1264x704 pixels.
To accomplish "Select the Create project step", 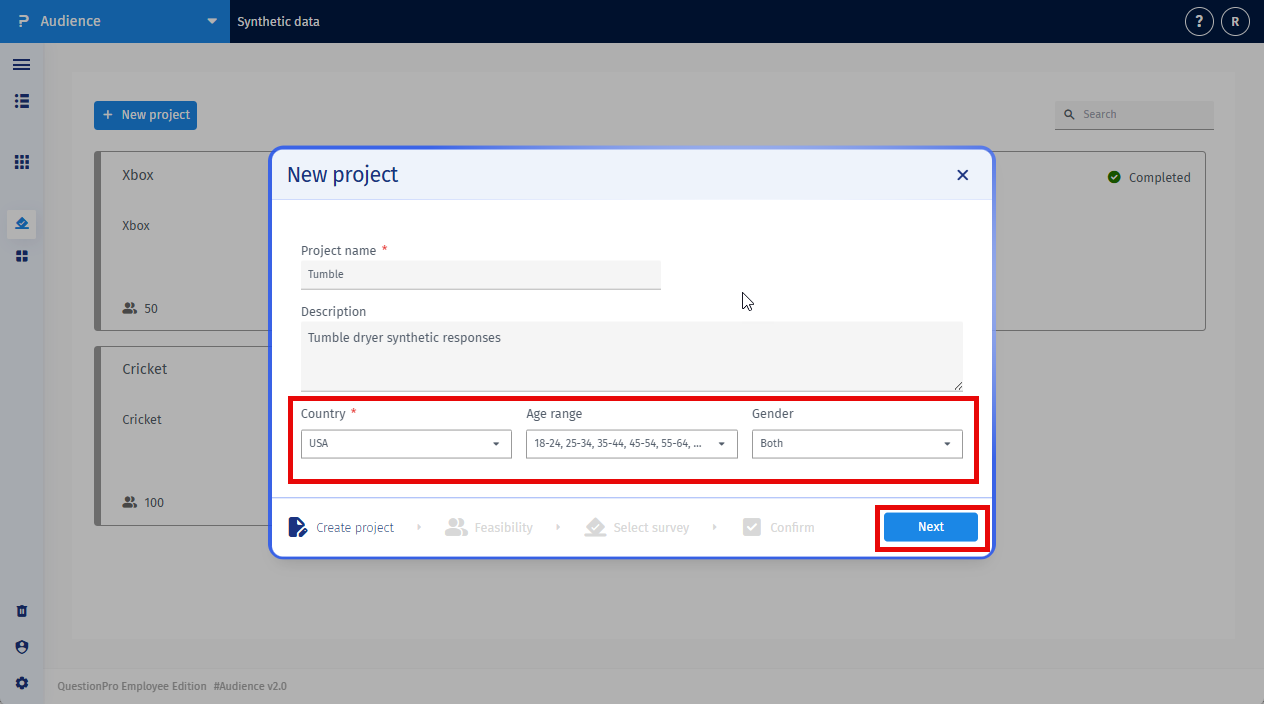I will pyautogui.click(x=342, y=527).
